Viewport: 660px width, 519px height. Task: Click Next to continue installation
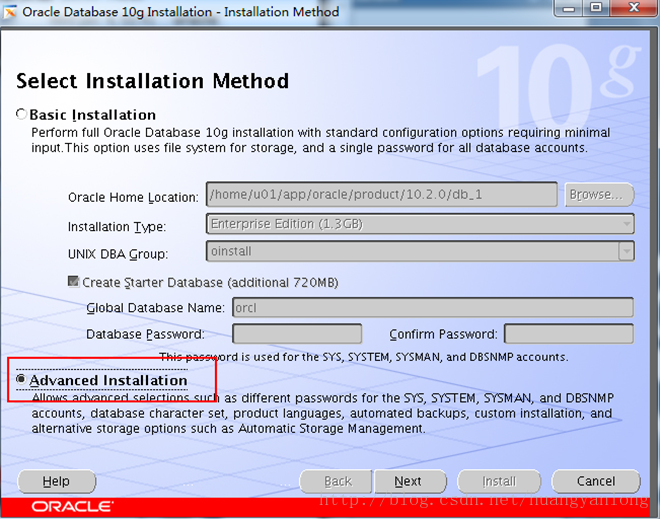(x=410, y=481)
